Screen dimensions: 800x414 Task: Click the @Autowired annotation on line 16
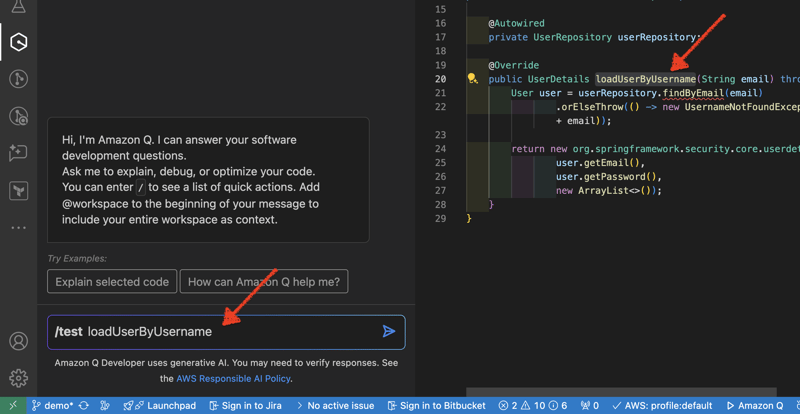516,23
